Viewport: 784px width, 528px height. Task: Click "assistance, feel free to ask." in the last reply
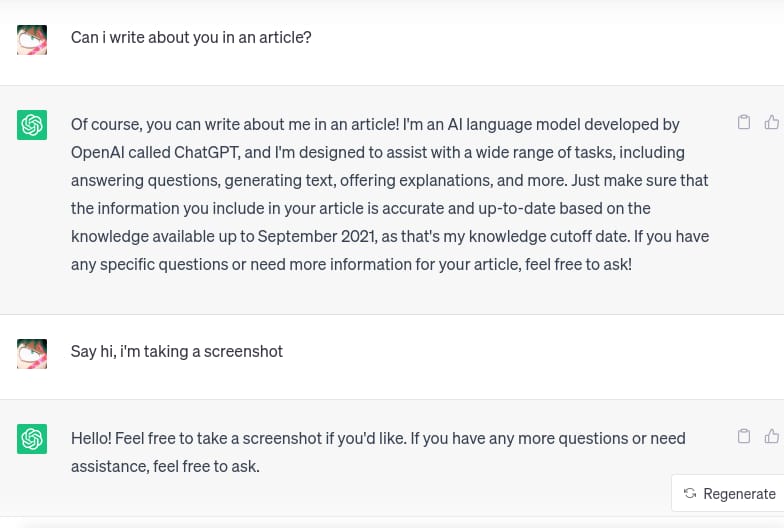pos(165,465)
